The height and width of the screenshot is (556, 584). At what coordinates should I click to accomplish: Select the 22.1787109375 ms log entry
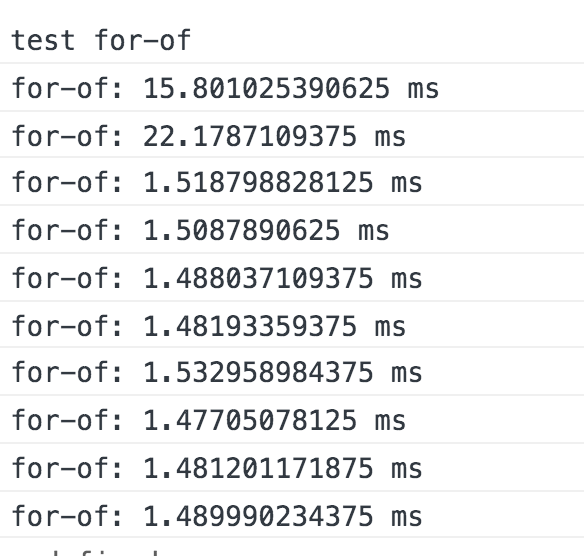click(292, 135)
